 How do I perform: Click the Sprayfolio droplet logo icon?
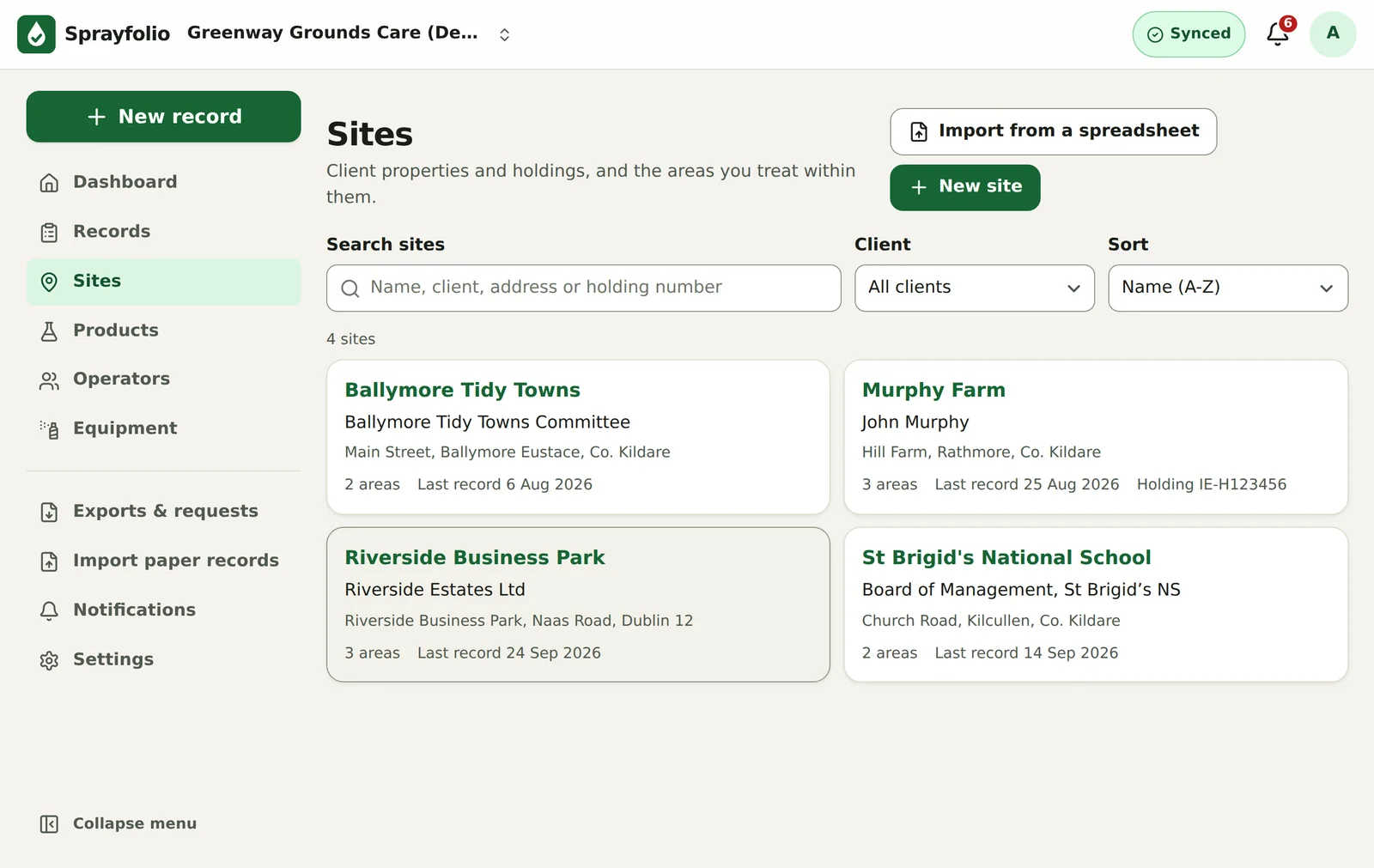(36, 34)
